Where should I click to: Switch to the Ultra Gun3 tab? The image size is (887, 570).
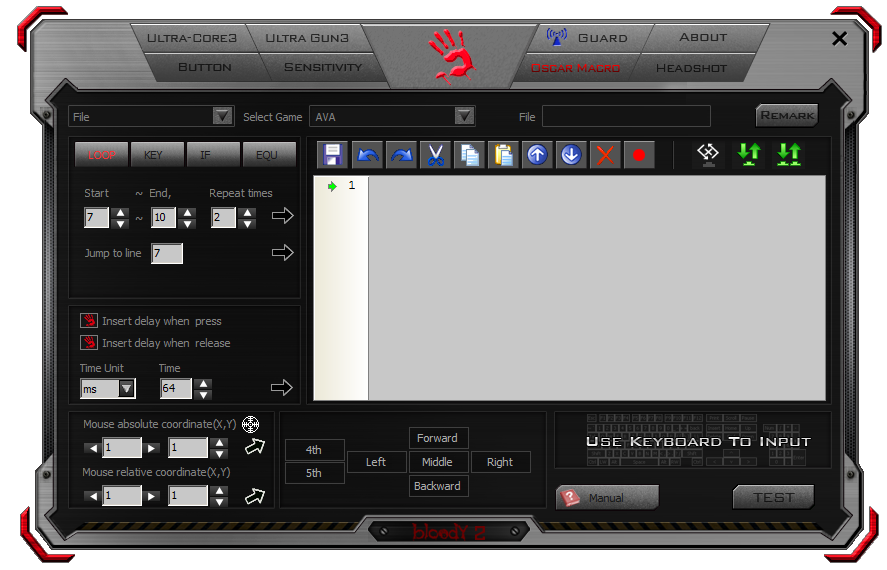point(307,38)
